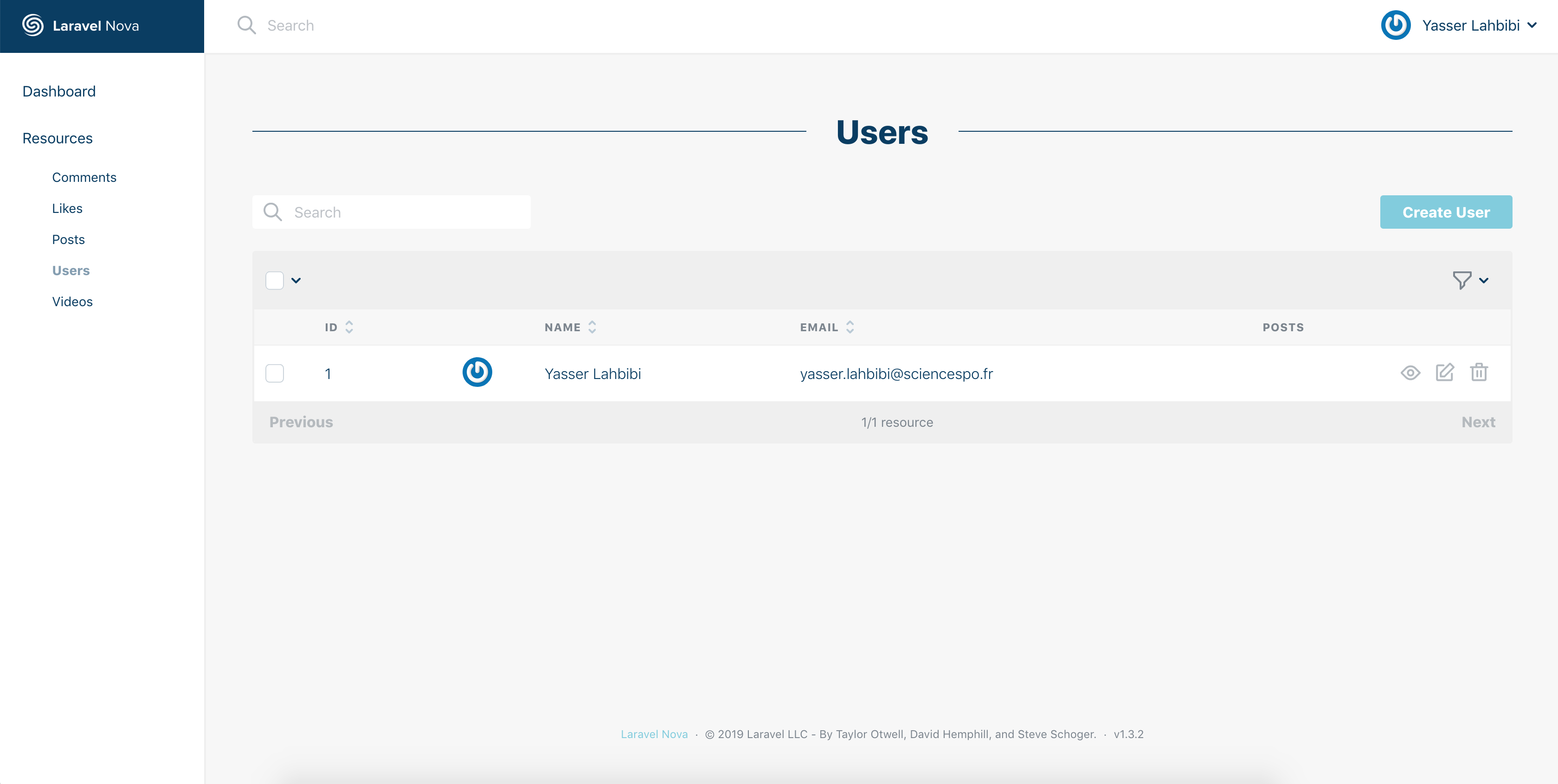This screenshot has height=784, width=1558.
Task: Toggle the select-all checkbox
Action: pos(275,281)
